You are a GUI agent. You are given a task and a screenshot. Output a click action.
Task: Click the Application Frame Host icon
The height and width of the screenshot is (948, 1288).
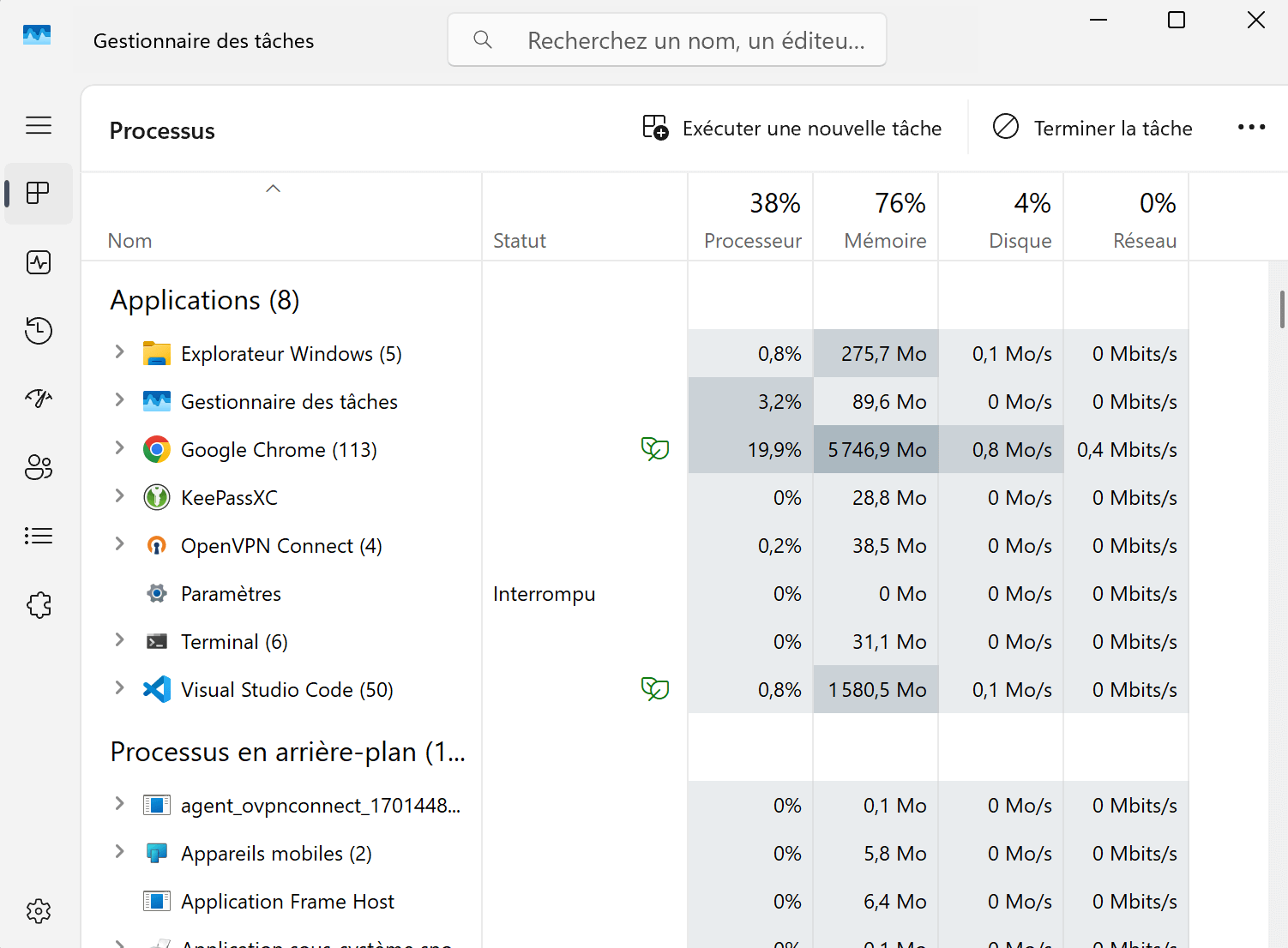click(x=157, y=901)
